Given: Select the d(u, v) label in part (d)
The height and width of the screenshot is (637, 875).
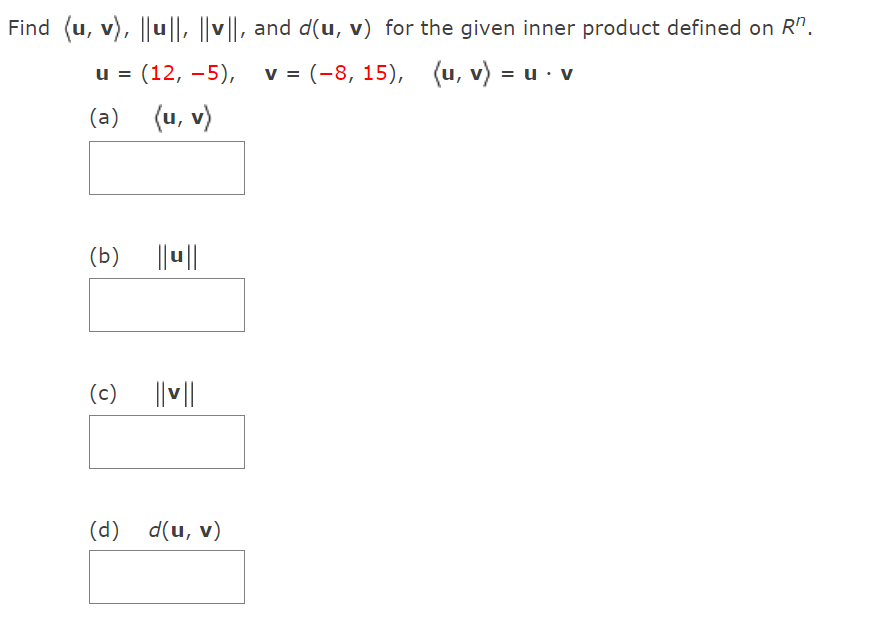Looking at the screenshot, I should [183, 529].
